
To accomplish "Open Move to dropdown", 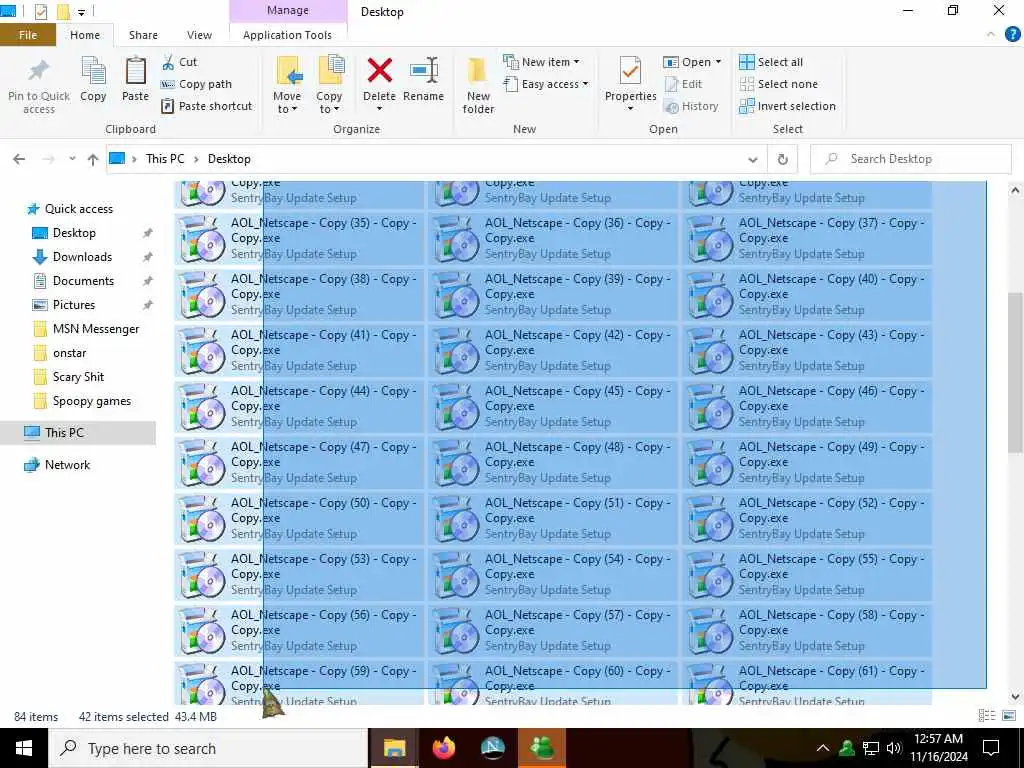I will (287, 85).
